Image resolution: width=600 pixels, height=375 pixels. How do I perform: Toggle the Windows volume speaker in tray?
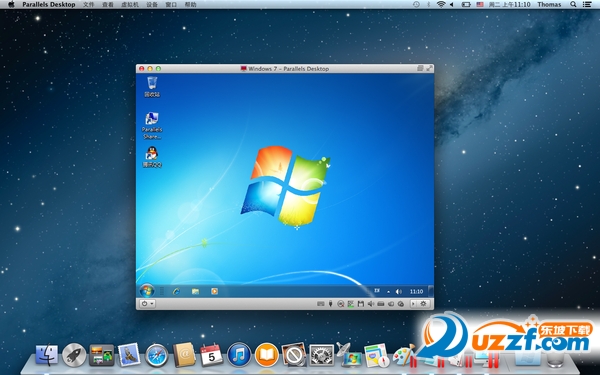pos(399,292)
